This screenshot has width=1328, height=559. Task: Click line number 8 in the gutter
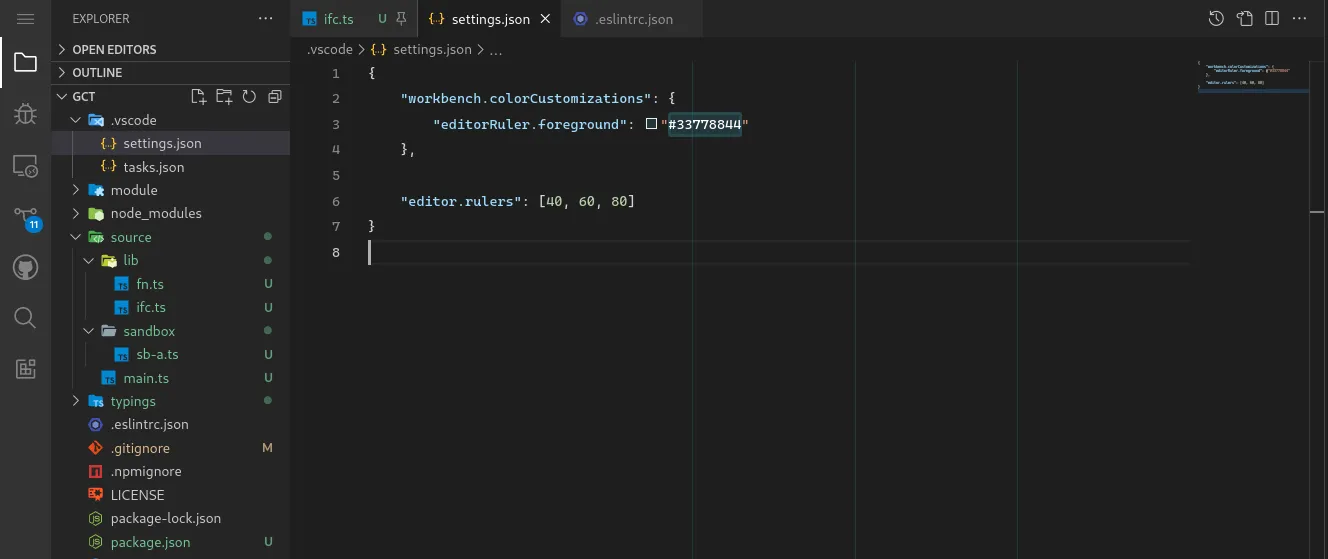tap(335, 252)
